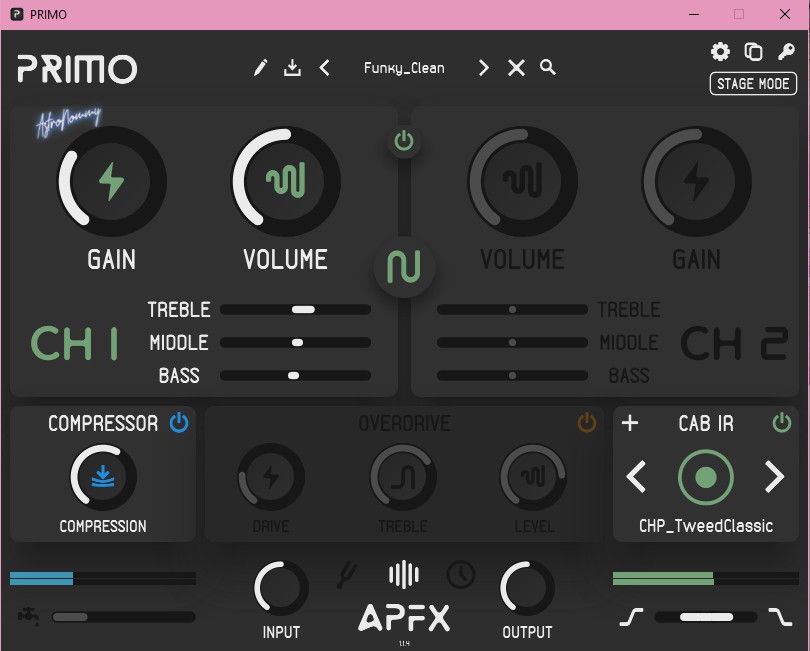This screenshot has width=810, height=651.
Task: Click the Overdrive Treble knob
Action: [403, 477]
